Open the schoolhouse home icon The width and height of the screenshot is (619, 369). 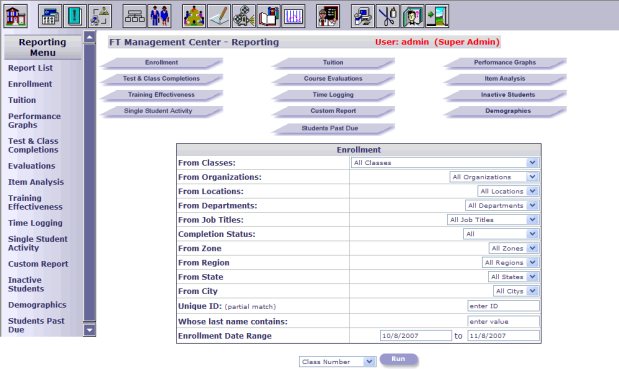click(15, 16)
